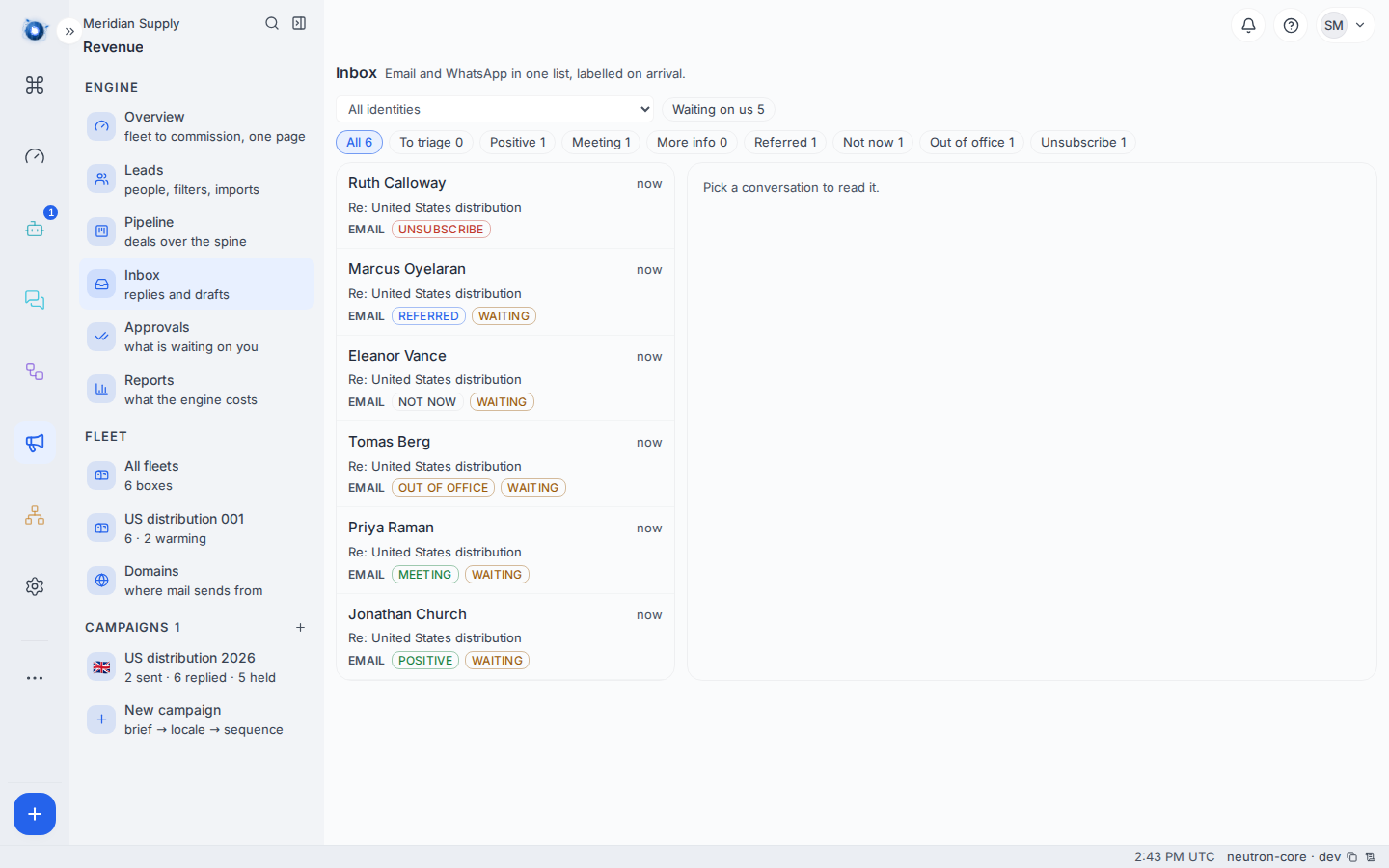Open the gauge dashboard rail icon

point(35,156)
